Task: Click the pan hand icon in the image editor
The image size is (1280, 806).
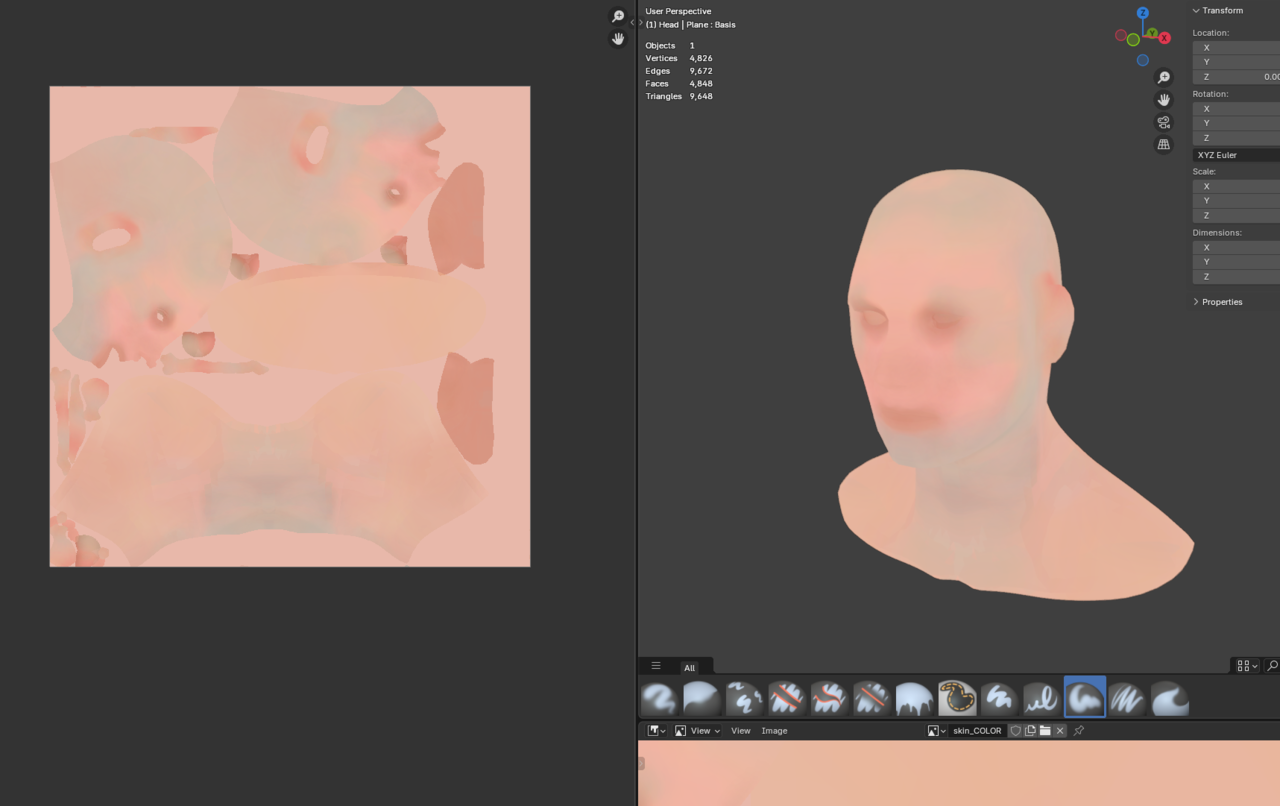Action: (x=618, y=39)
